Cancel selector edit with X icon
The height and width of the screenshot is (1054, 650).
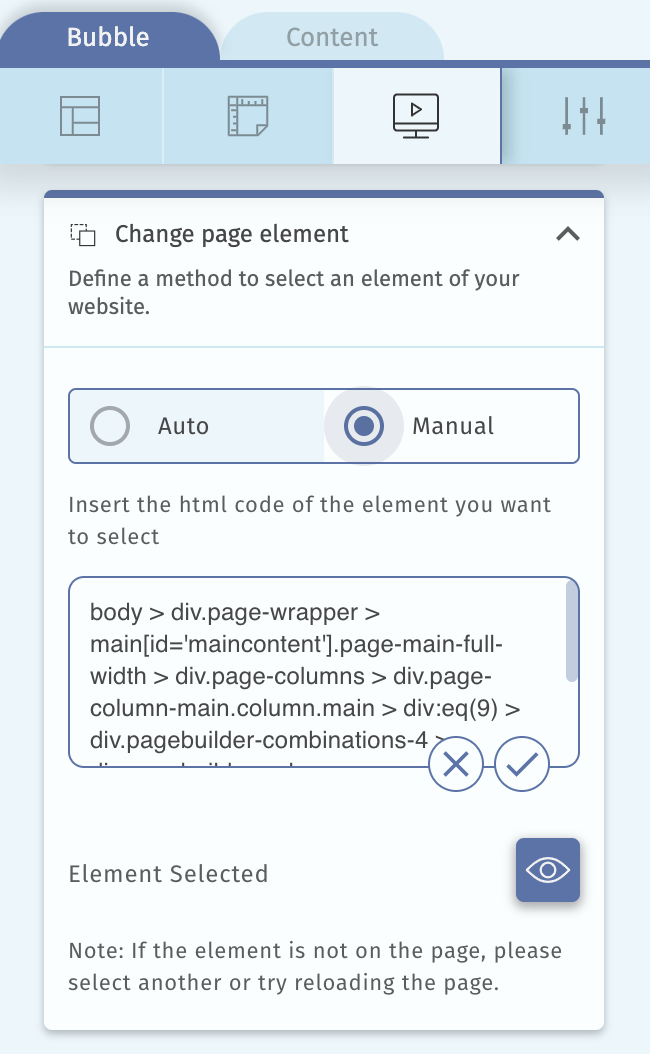(x=456, y=765)
